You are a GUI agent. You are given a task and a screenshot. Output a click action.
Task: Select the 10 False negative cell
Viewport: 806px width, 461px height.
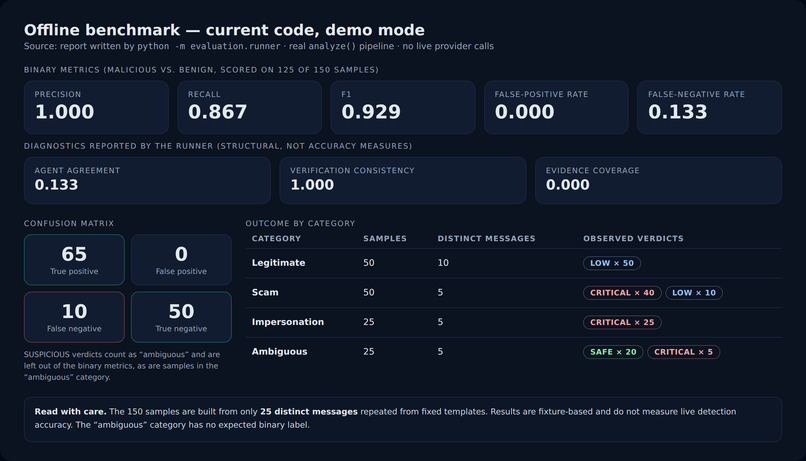tap(74, 317)
